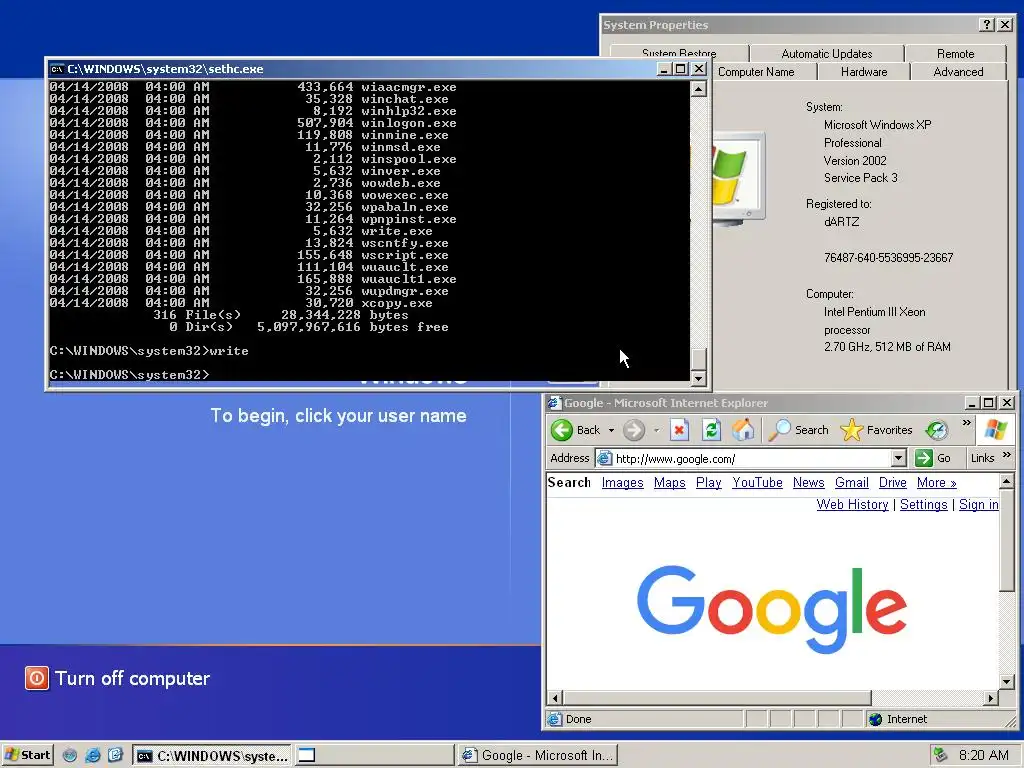Click the red Turn off computer power icon

click(37, 678)
